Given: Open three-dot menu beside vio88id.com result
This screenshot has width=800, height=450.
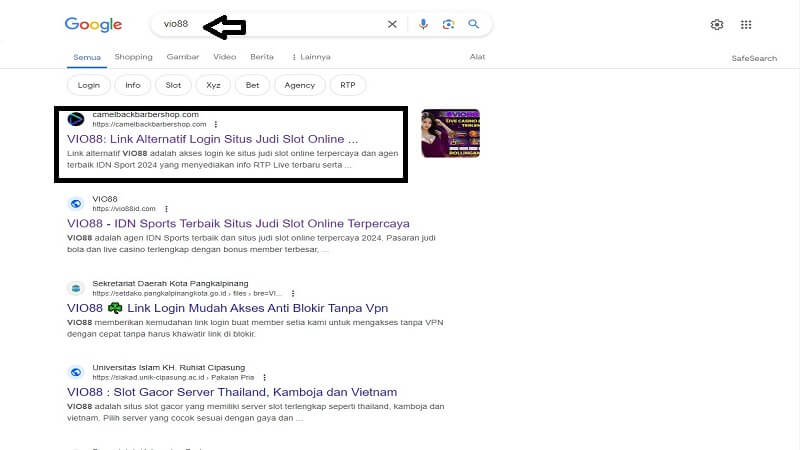Looking at the screenshot, I should click(167, 207).
